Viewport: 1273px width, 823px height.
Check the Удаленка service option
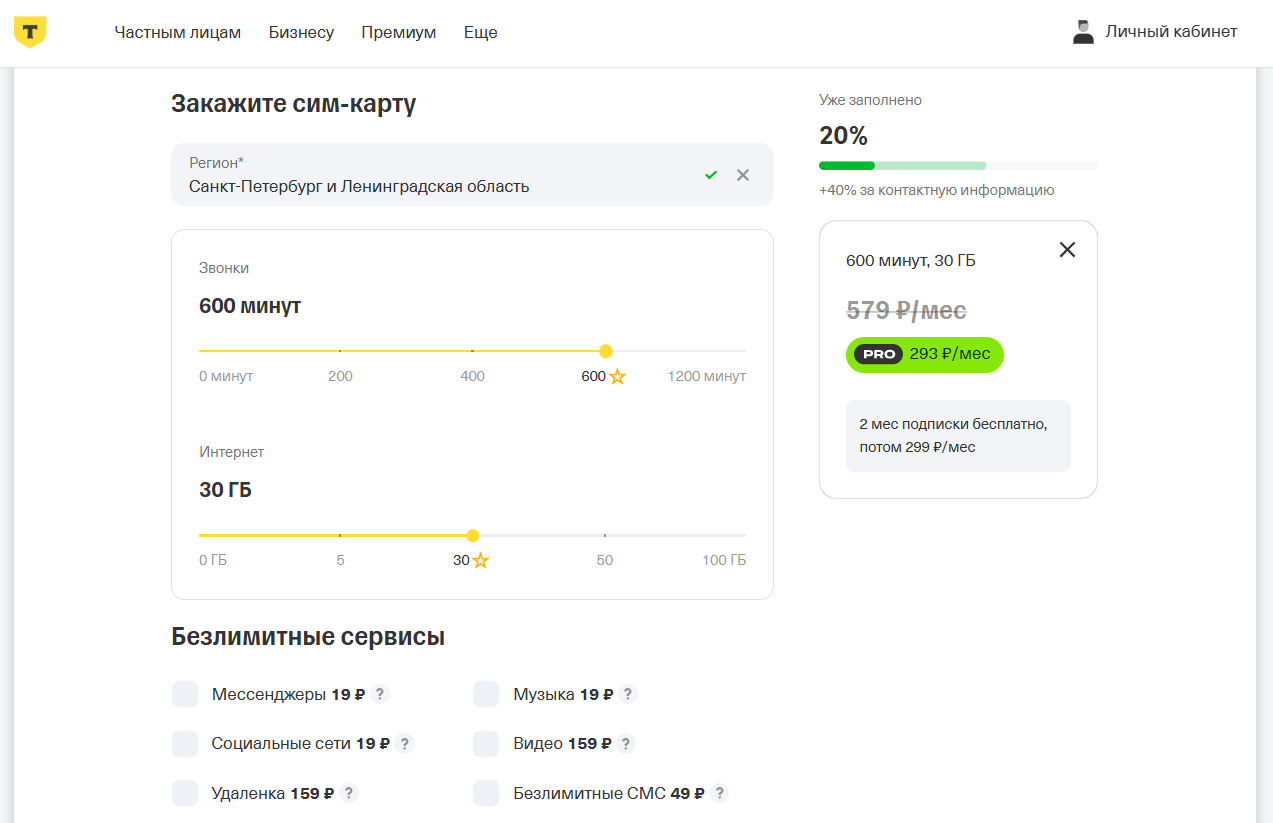coord(185,793)
